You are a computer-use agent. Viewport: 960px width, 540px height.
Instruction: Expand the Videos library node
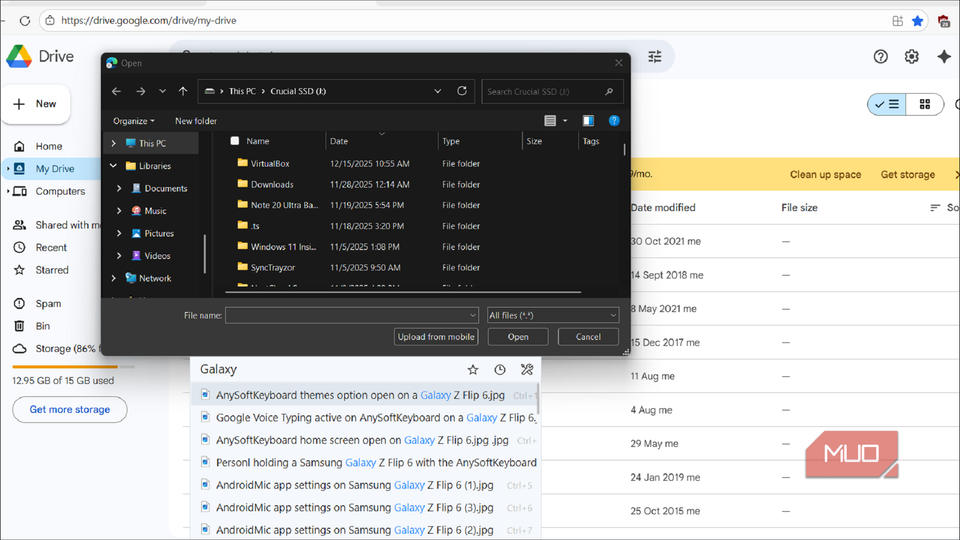(119, 256)
